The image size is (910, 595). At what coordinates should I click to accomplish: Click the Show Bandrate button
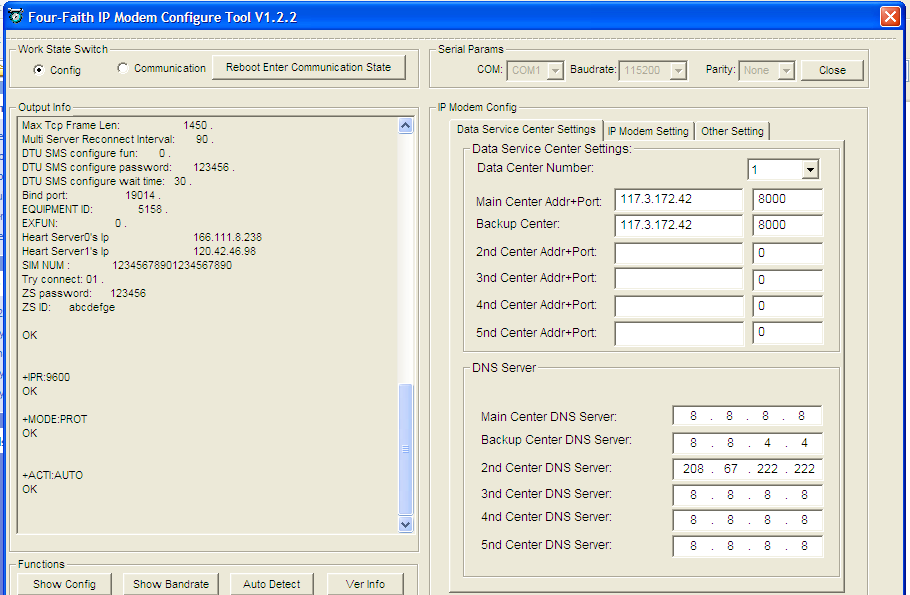tap(171, 584)
